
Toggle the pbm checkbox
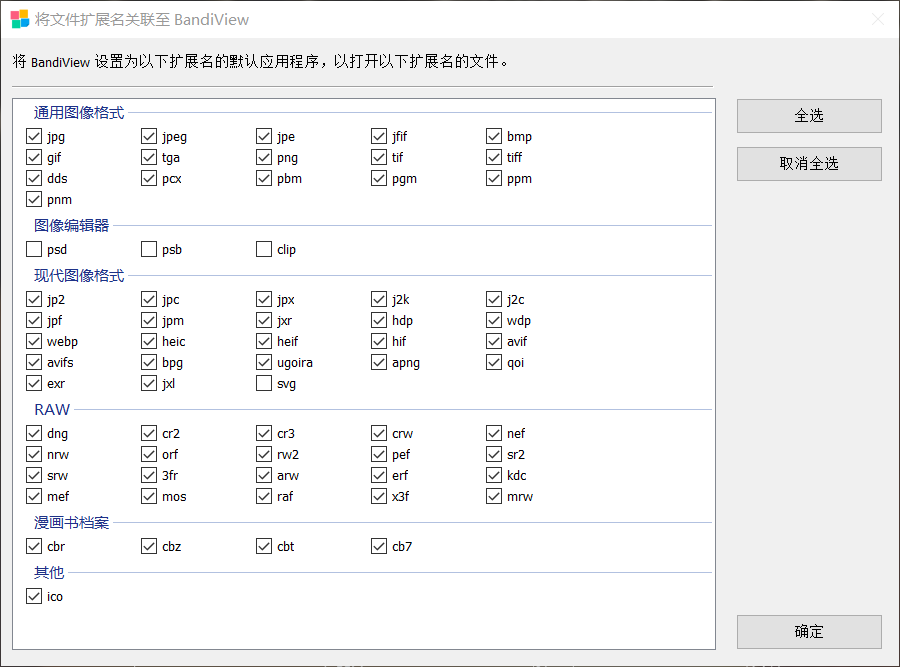pos(264,179)
